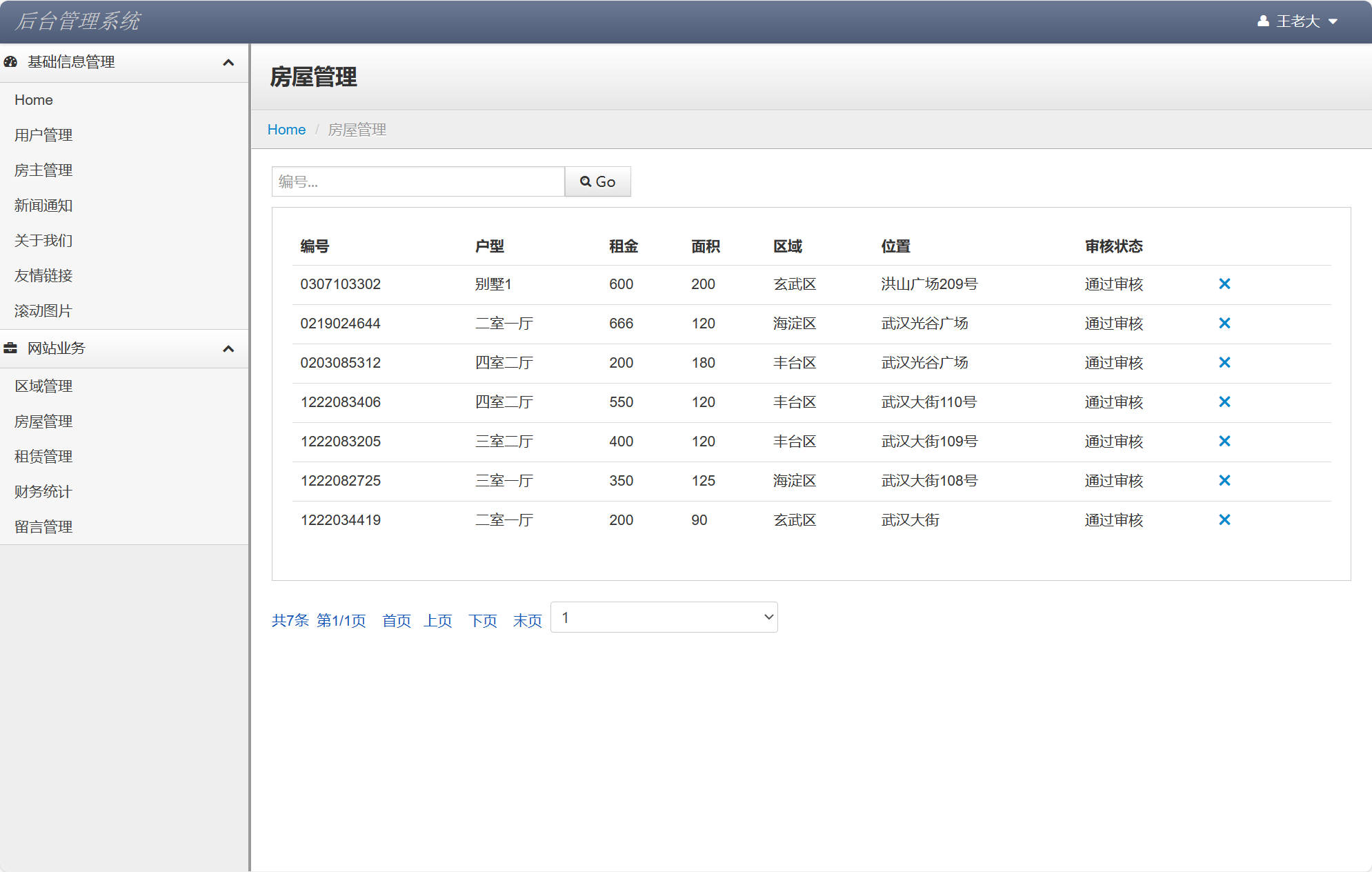Open 王老大 user menu caret
This screenshot has height=872, width=1372.
[x=1333, y=21]
